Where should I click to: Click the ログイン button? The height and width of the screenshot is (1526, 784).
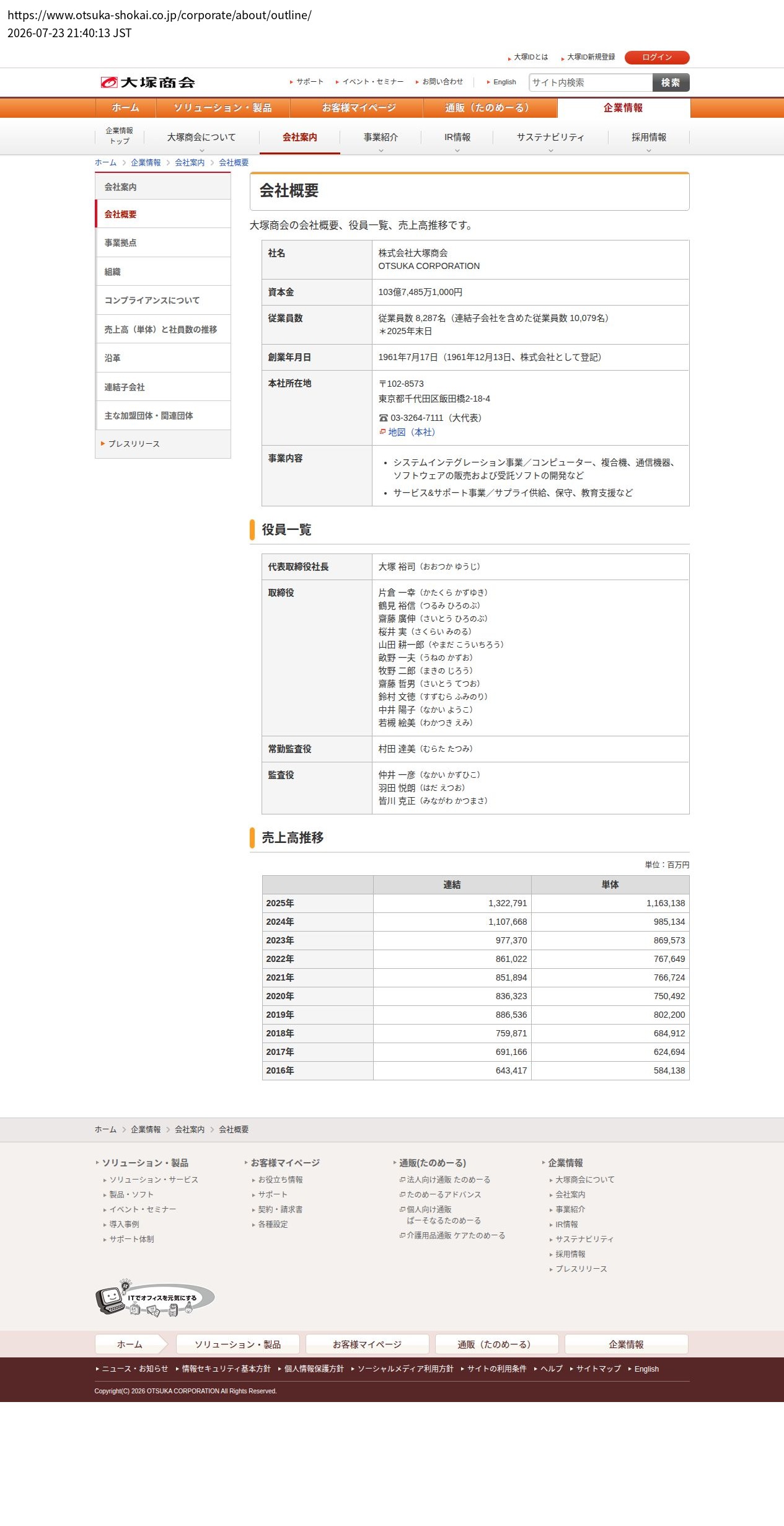(657, 57)
